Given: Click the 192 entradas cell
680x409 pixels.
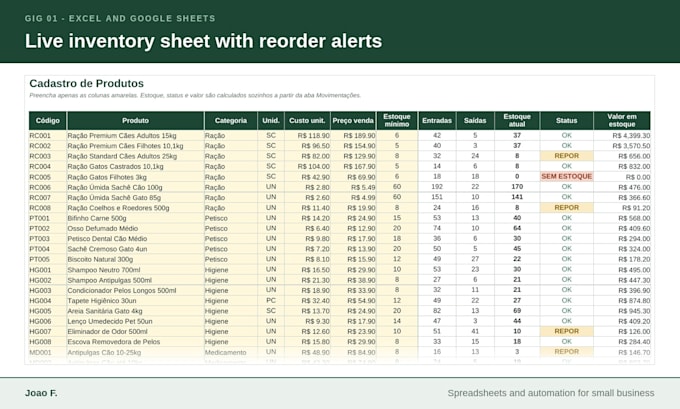Looking at the screenshot, I should click(x=437, y=187).
